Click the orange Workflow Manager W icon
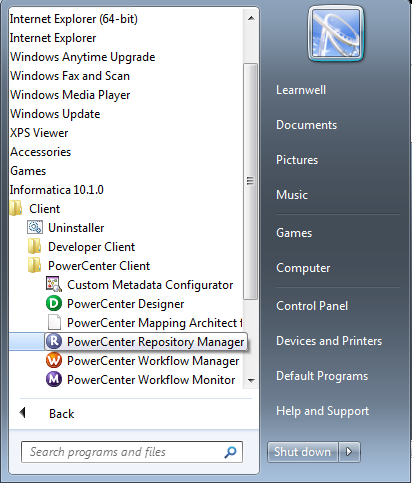Image resolution: width=412 pixels, height=483 pixels. (x=54, y=360)
